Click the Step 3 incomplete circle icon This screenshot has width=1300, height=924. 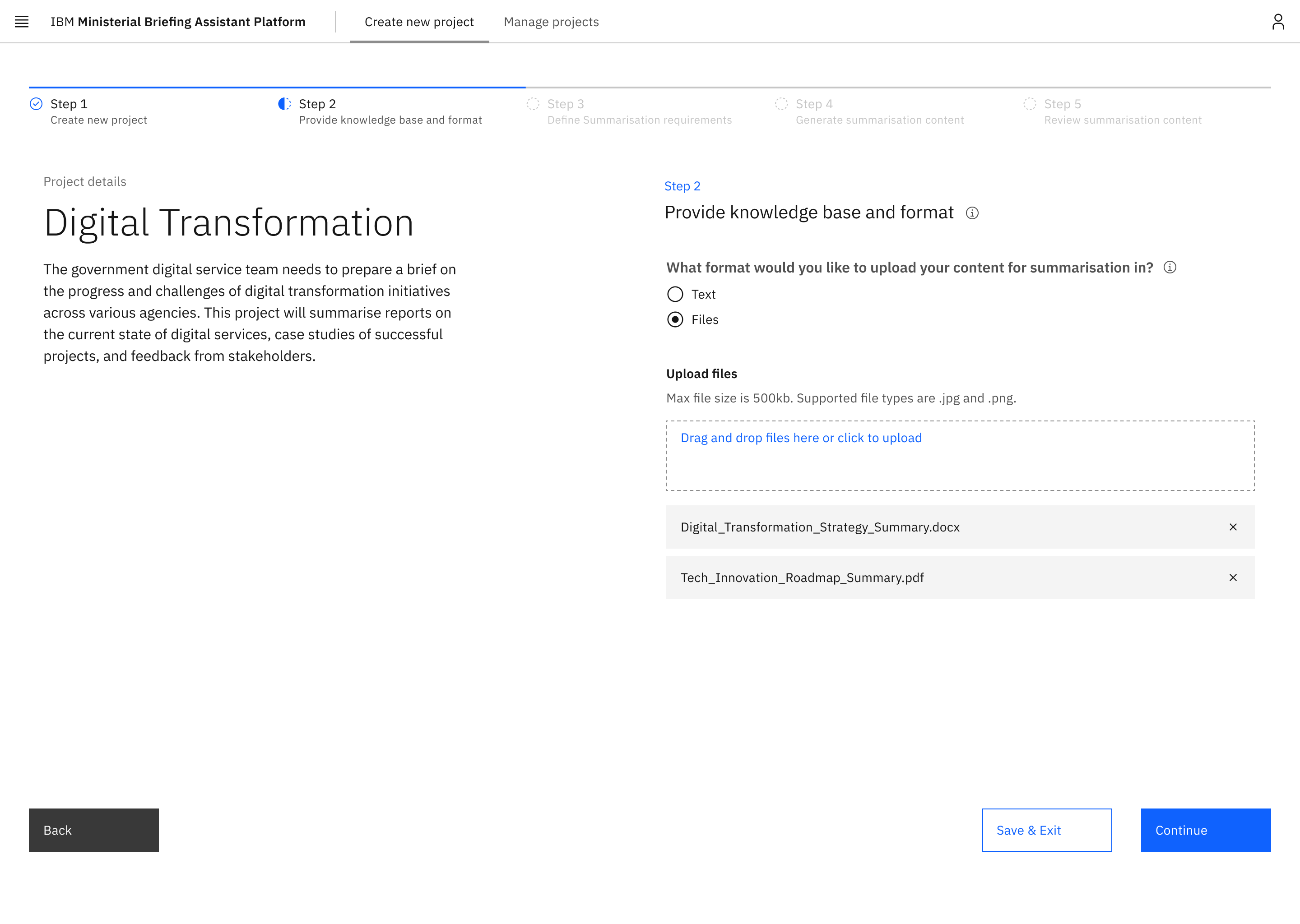coord(533,104)
